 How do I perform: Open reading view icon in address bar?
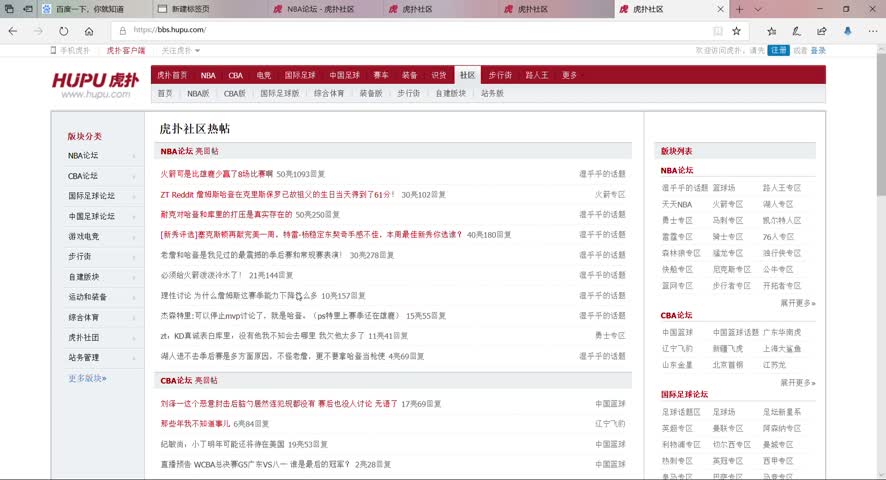point(718,31)
